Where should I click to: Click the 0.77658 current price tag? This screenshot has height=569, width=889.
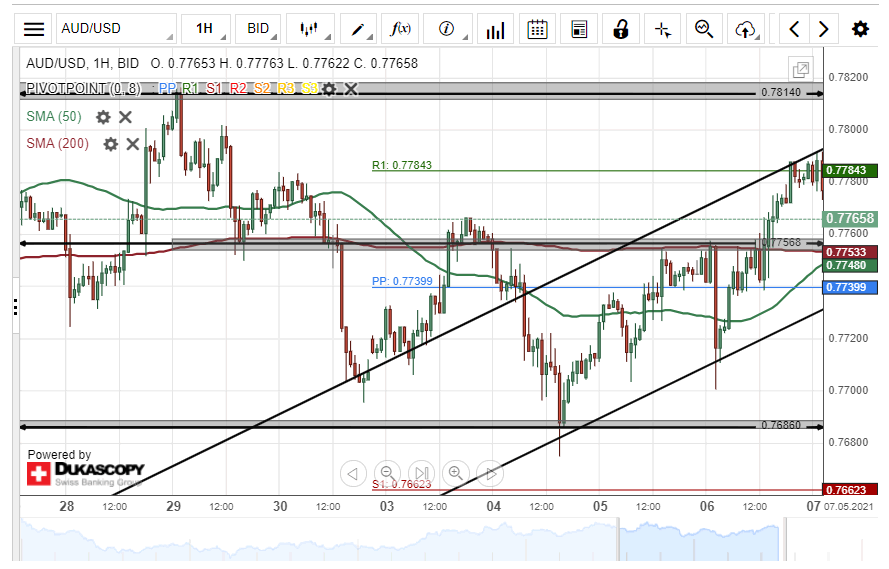(x=850, y=219)
